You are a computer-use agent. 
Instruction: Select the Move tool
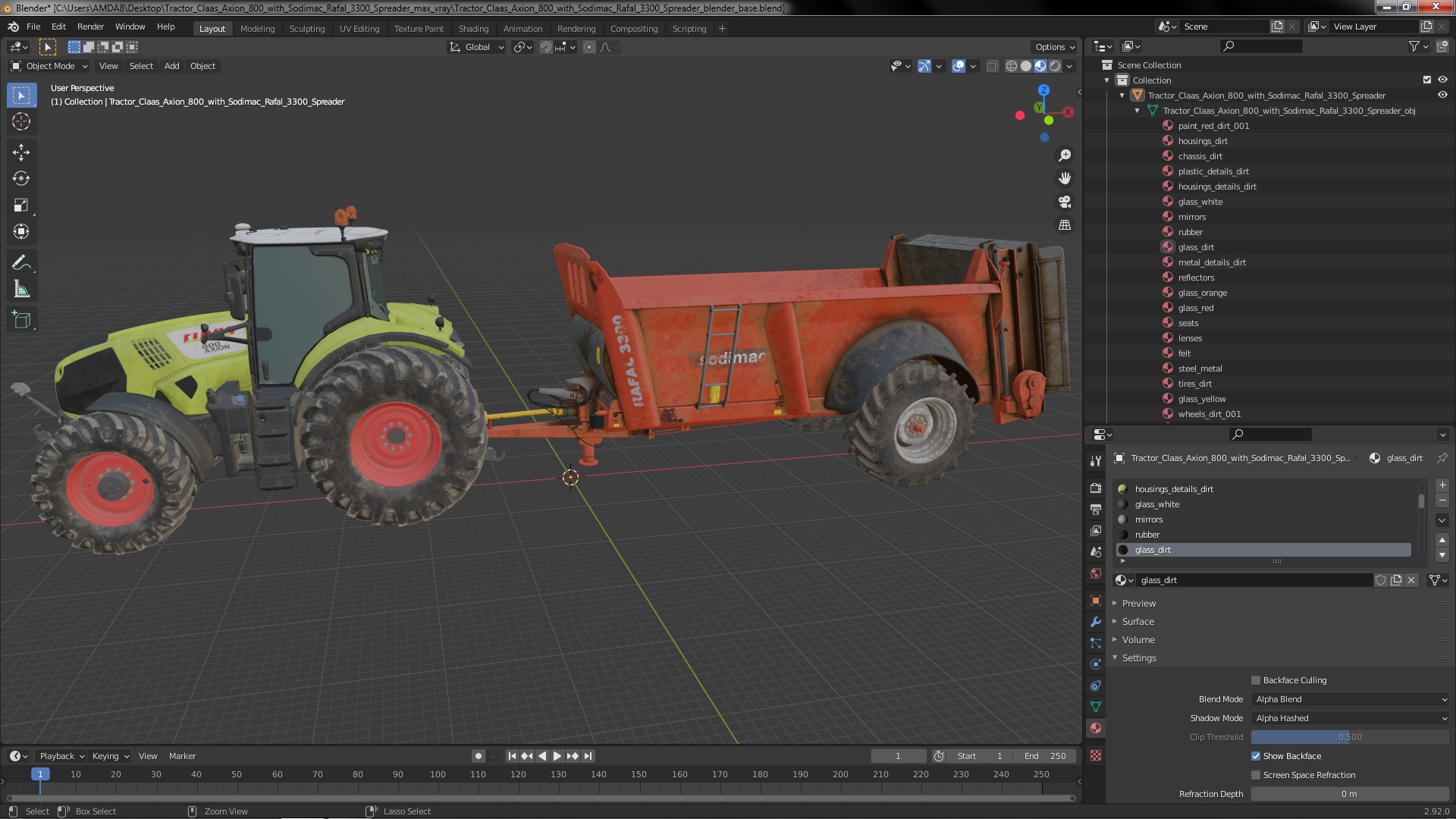click(21, 152)
